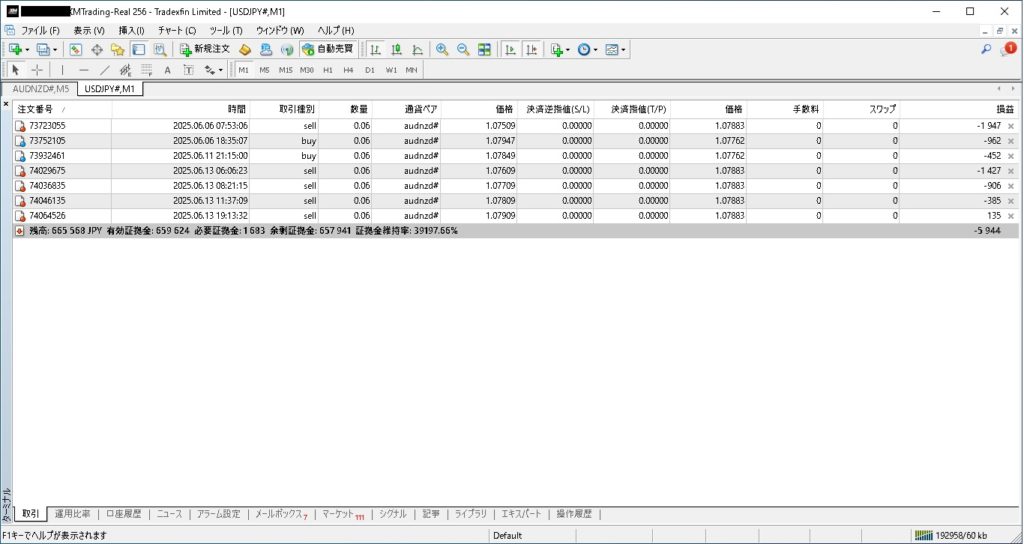The width and height of the screenshot is (1024, 544).
Task: Select the crosshair tool
Action: click(x=37, y=70)
